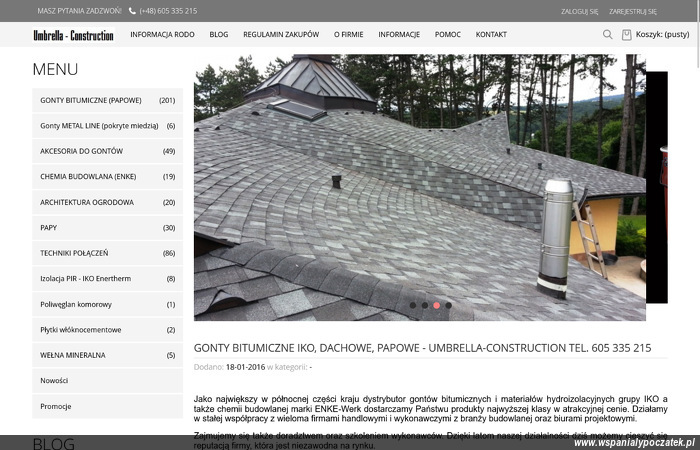This screenshot has width=700, height=450.
Task: Select the first slider dot
Action: (x=413, y=305)
